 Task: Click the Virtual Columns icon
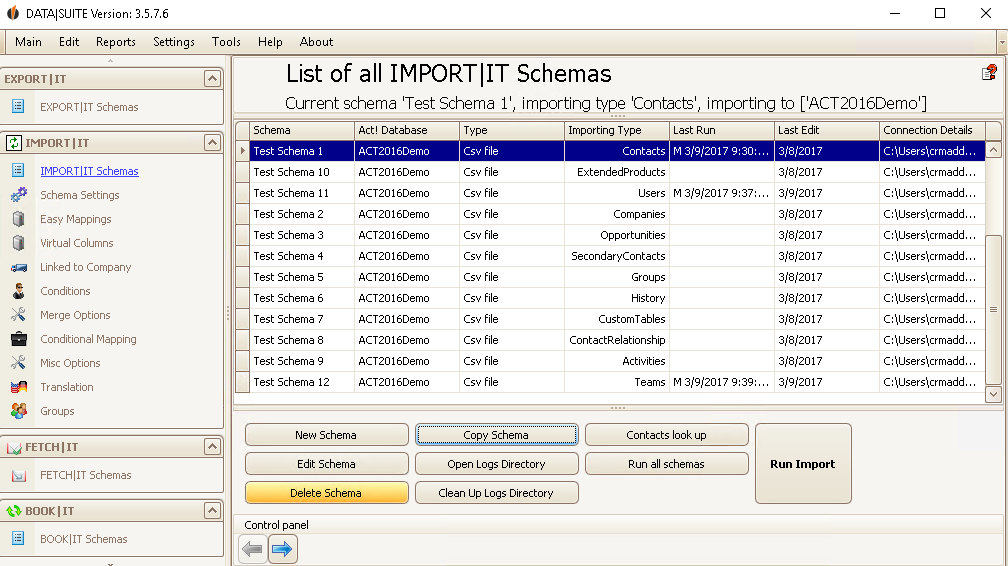19,242
